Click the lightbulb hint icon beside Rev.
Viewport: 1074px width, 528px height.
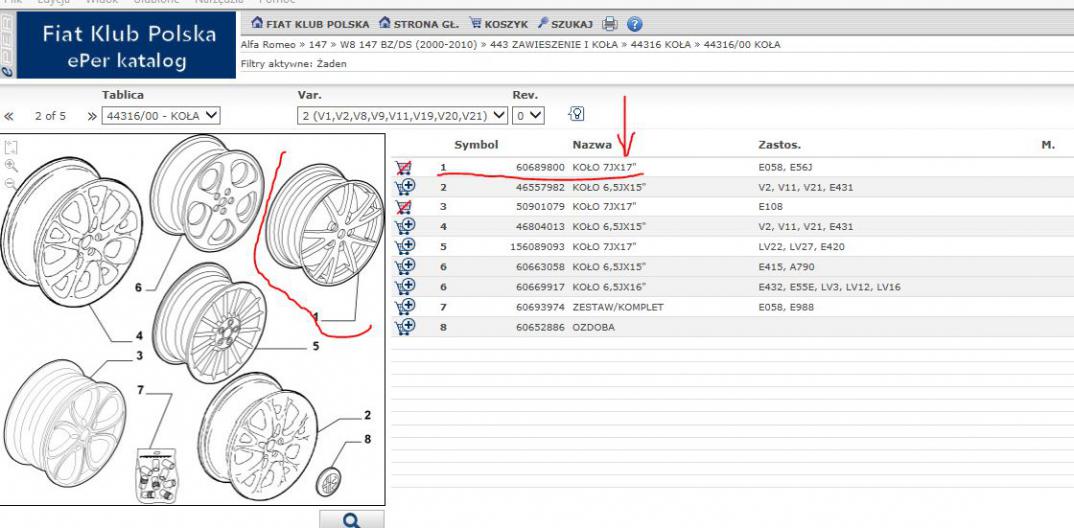[576, 114]
